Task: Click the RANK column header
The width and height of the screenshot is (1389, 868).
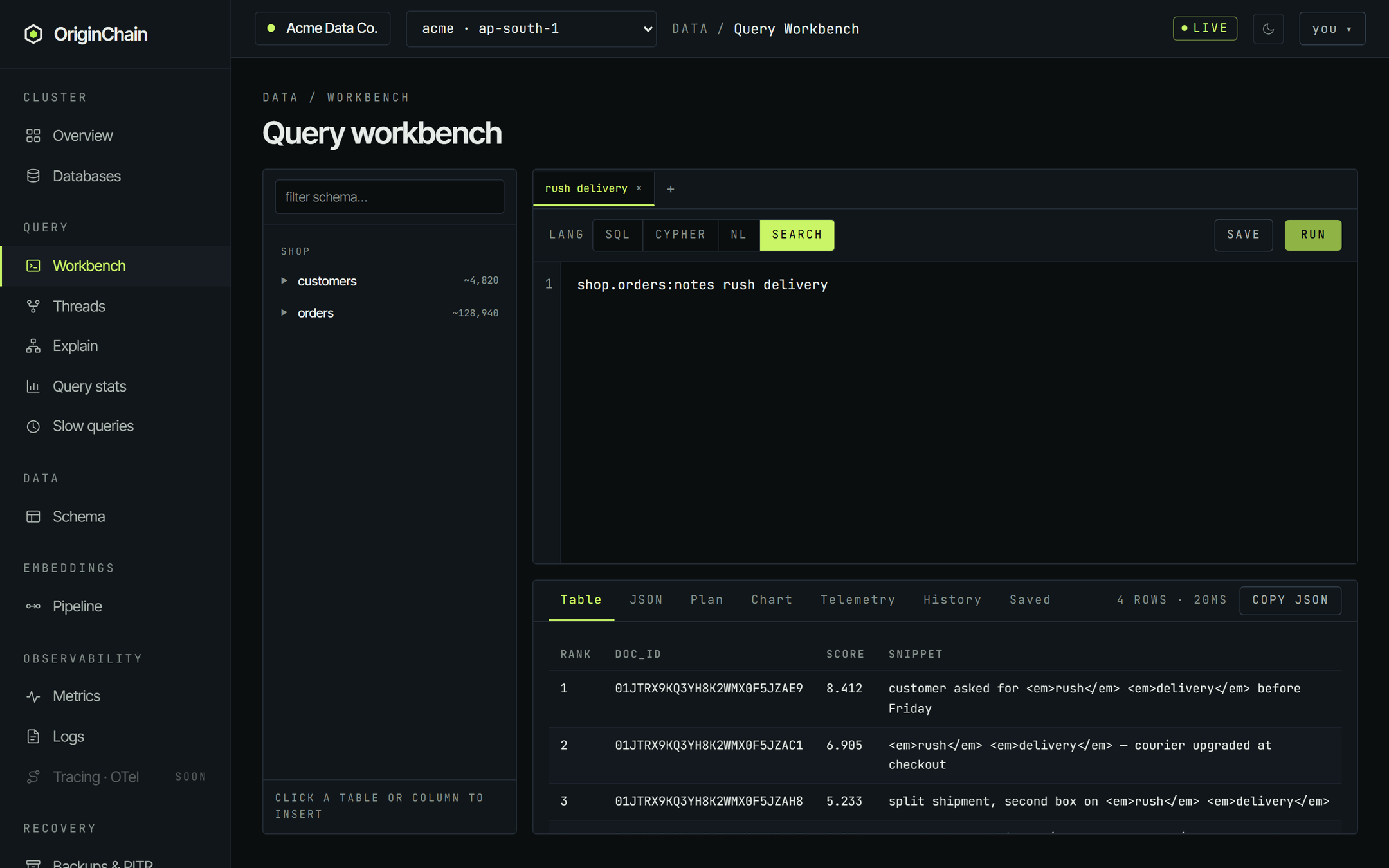Action: pos(576,654)
